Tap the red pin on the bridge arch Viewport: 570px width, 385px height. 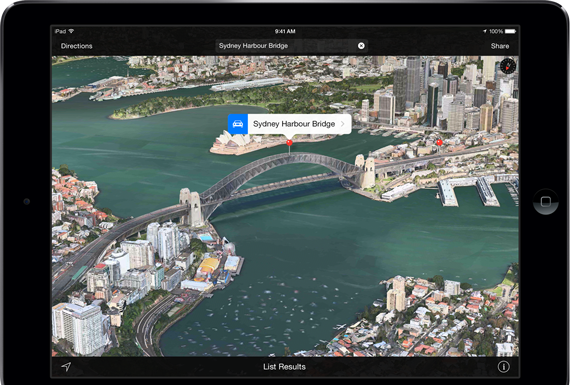pos(289,143)
